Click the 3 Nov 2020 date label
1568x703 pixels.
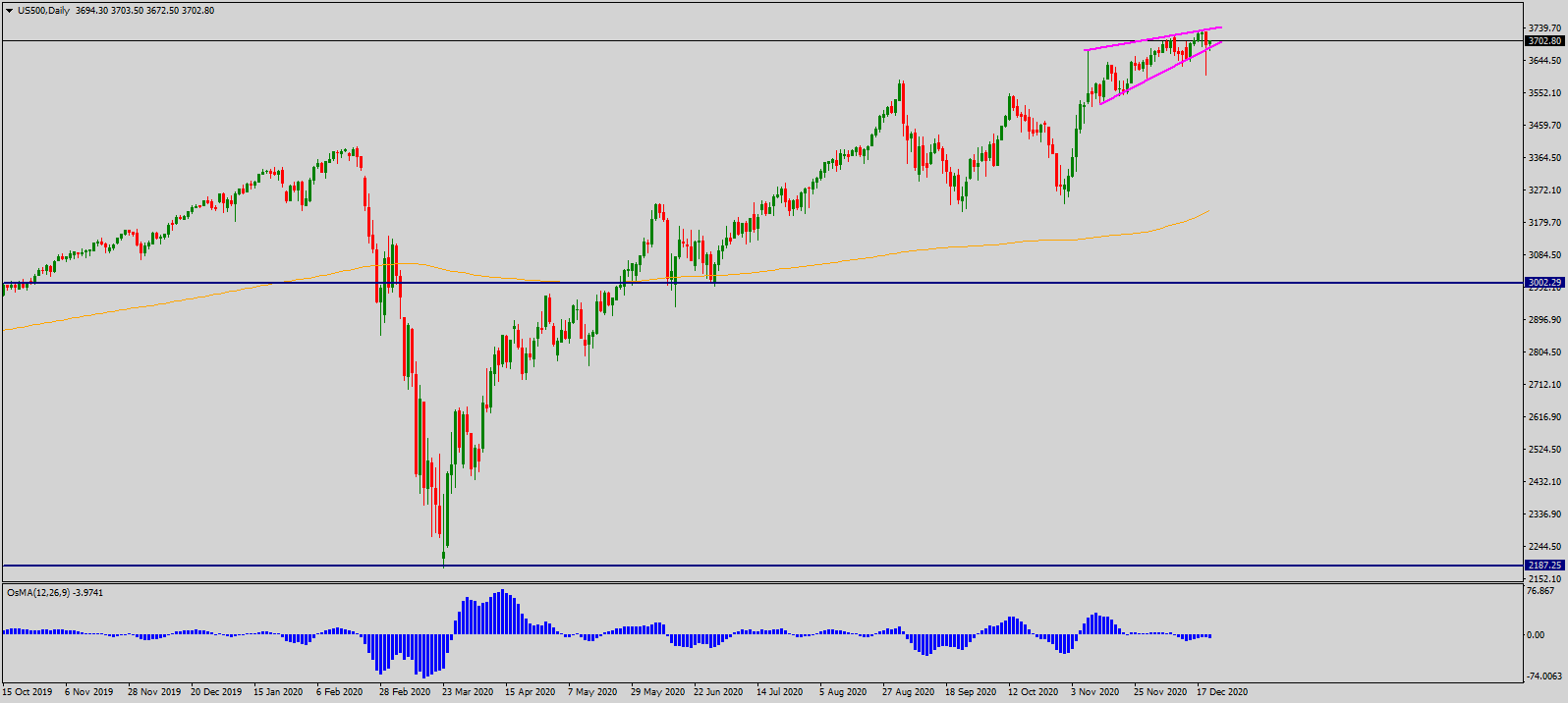click(x=1095, y=692)
